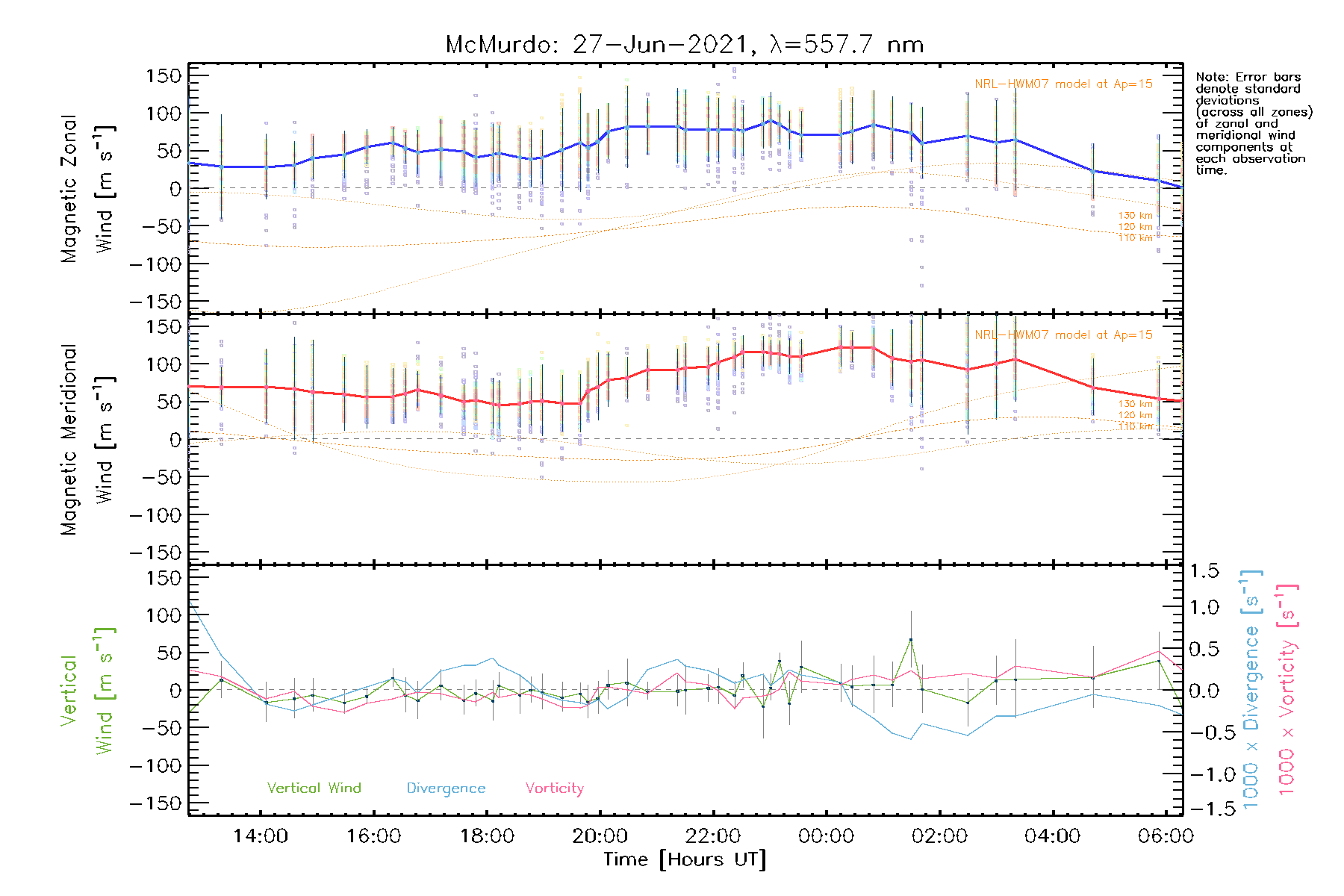This screenshot has width=1344, height=896.
Task: Click the blue Divergence legend label
Action: click(x=446, y=788)
